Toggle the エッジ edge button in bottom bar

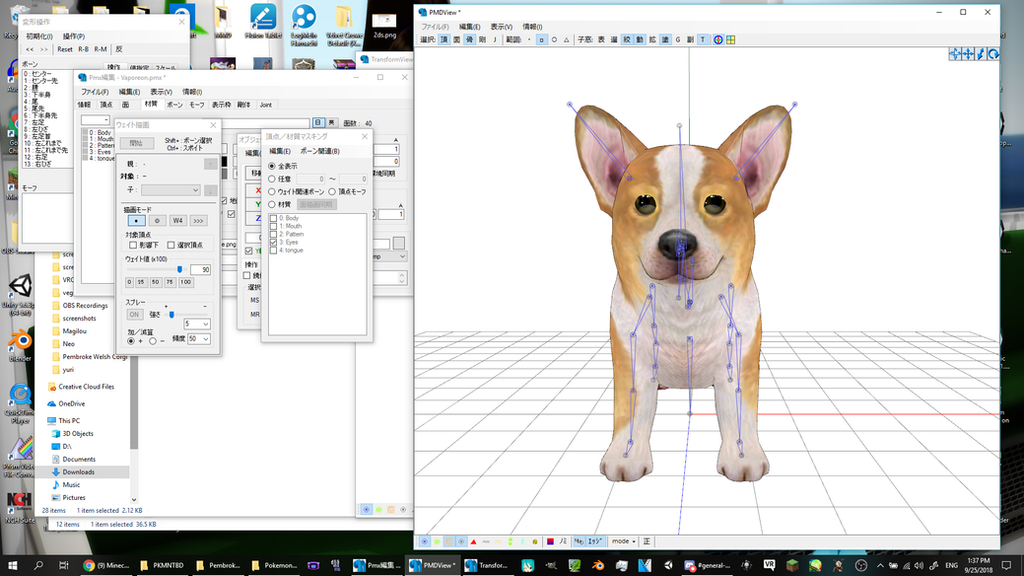coord(595,541)
